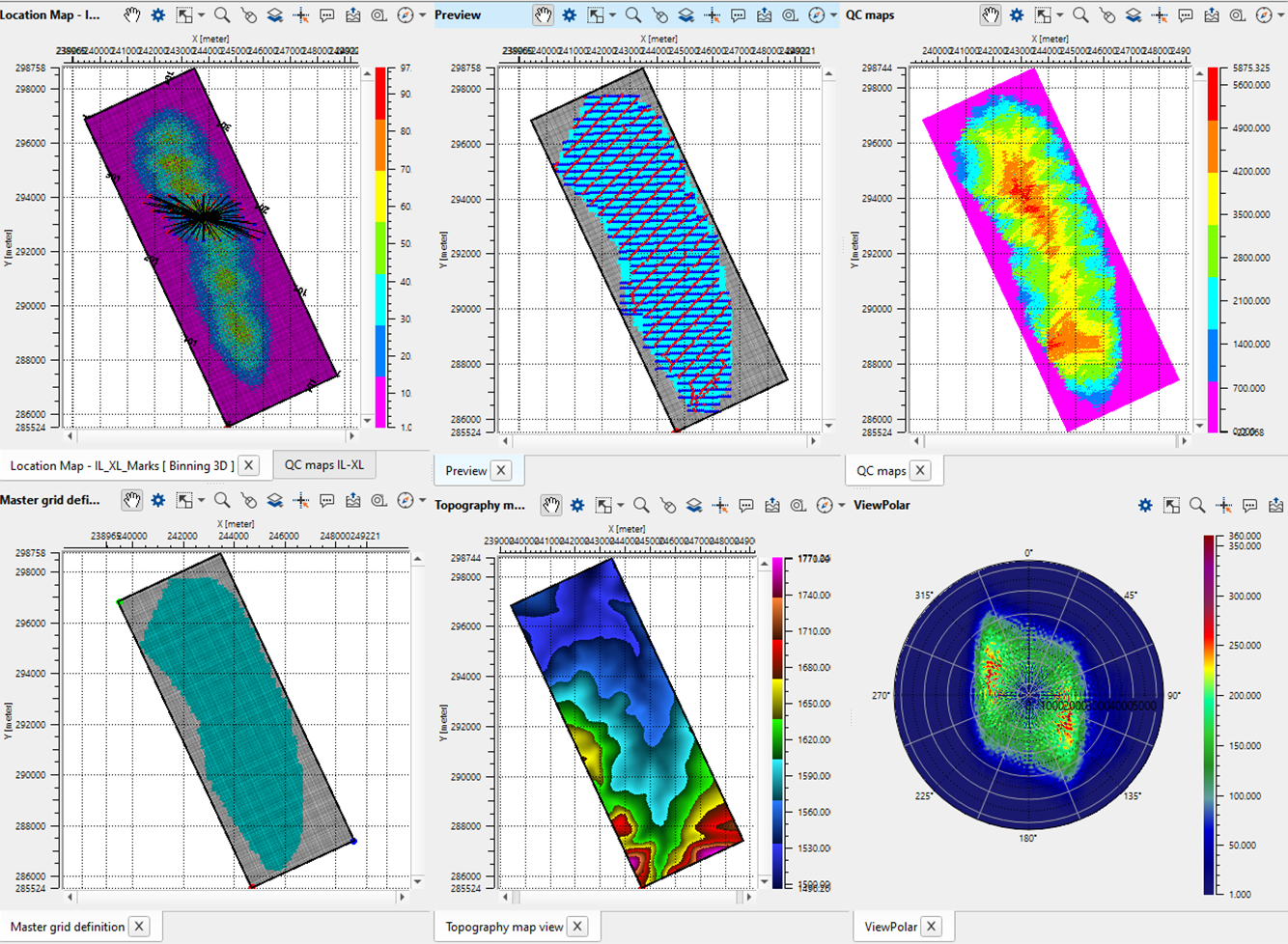The image size is (1288, 944).
Task: Select the Topography map view tab
Action: point(504,927)
